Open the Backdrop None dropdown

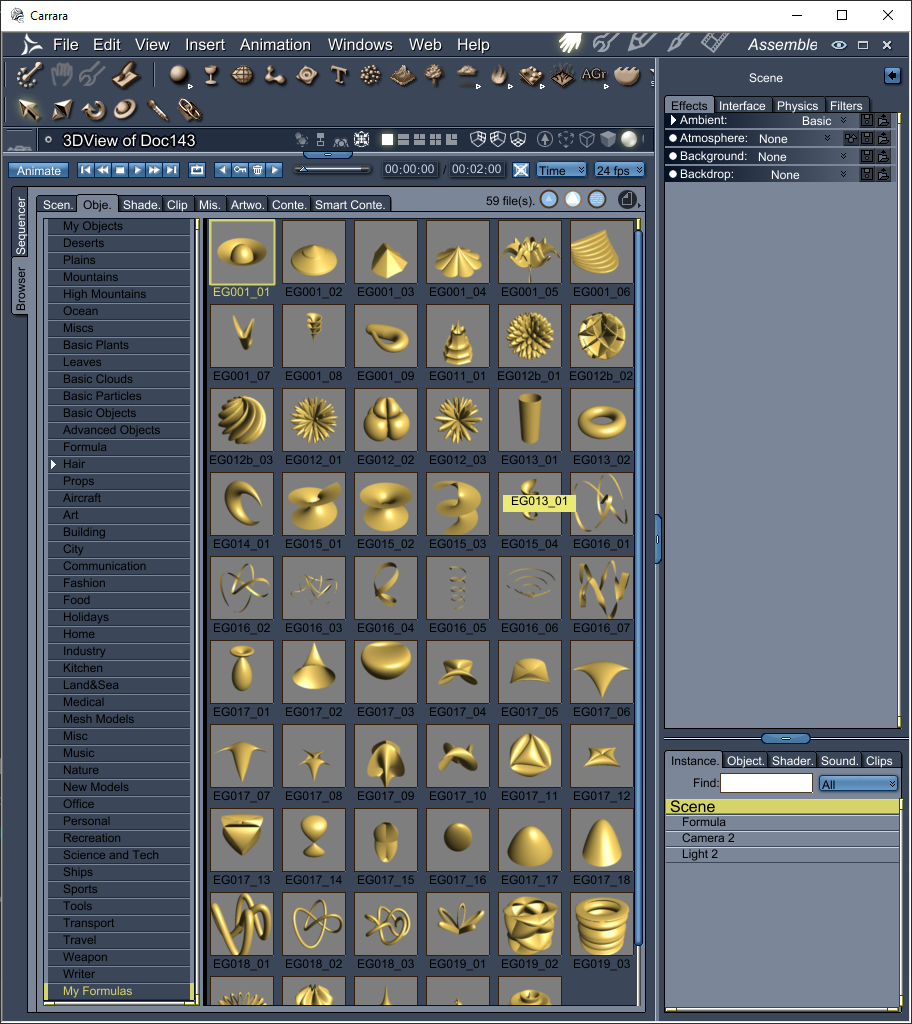point(808,174)
